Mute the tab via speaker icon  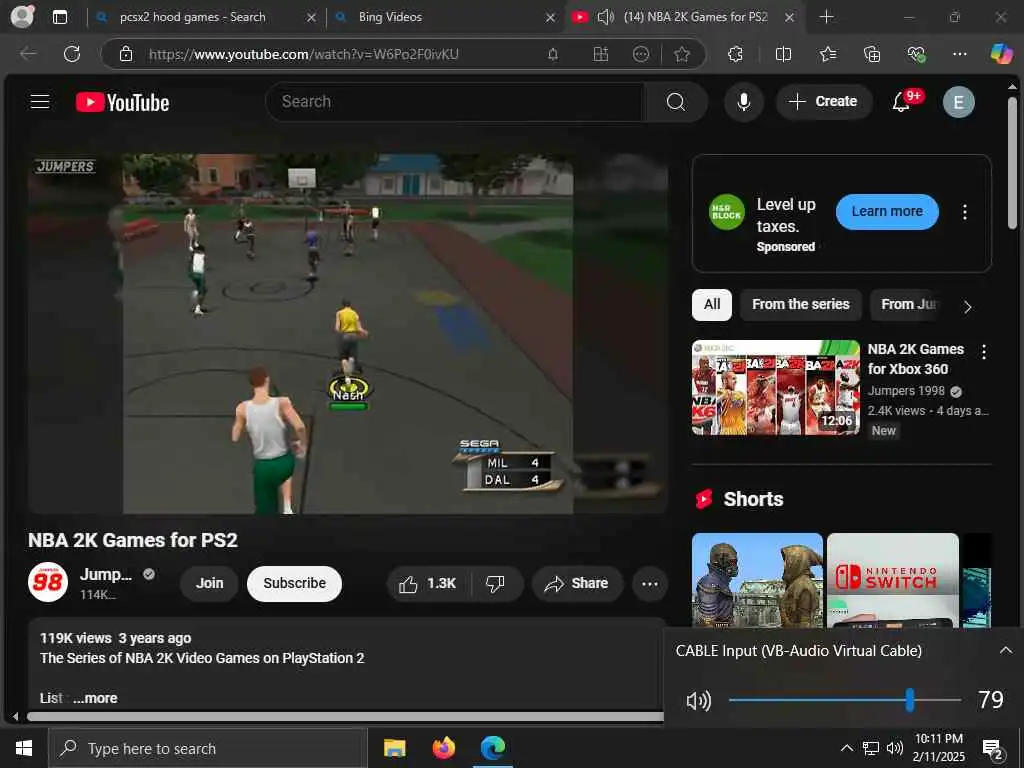point(605,17)
